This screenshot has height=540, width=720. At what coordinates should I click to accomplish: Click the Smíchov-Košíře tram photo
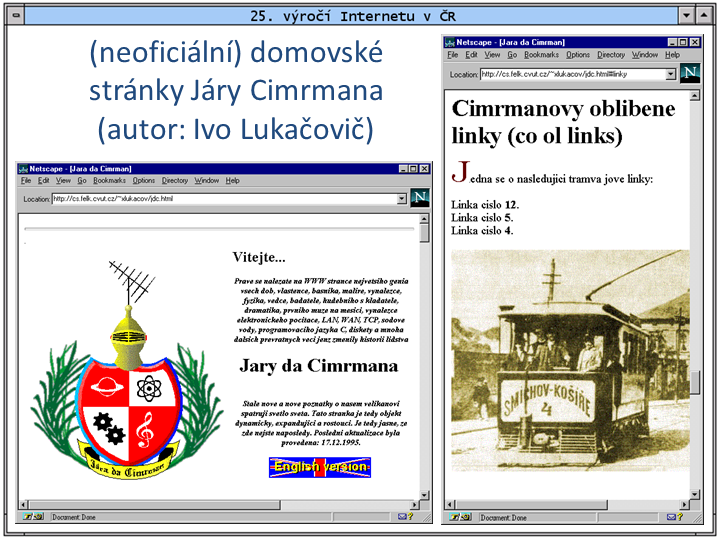pyautogui.click(x=570, y=360)
